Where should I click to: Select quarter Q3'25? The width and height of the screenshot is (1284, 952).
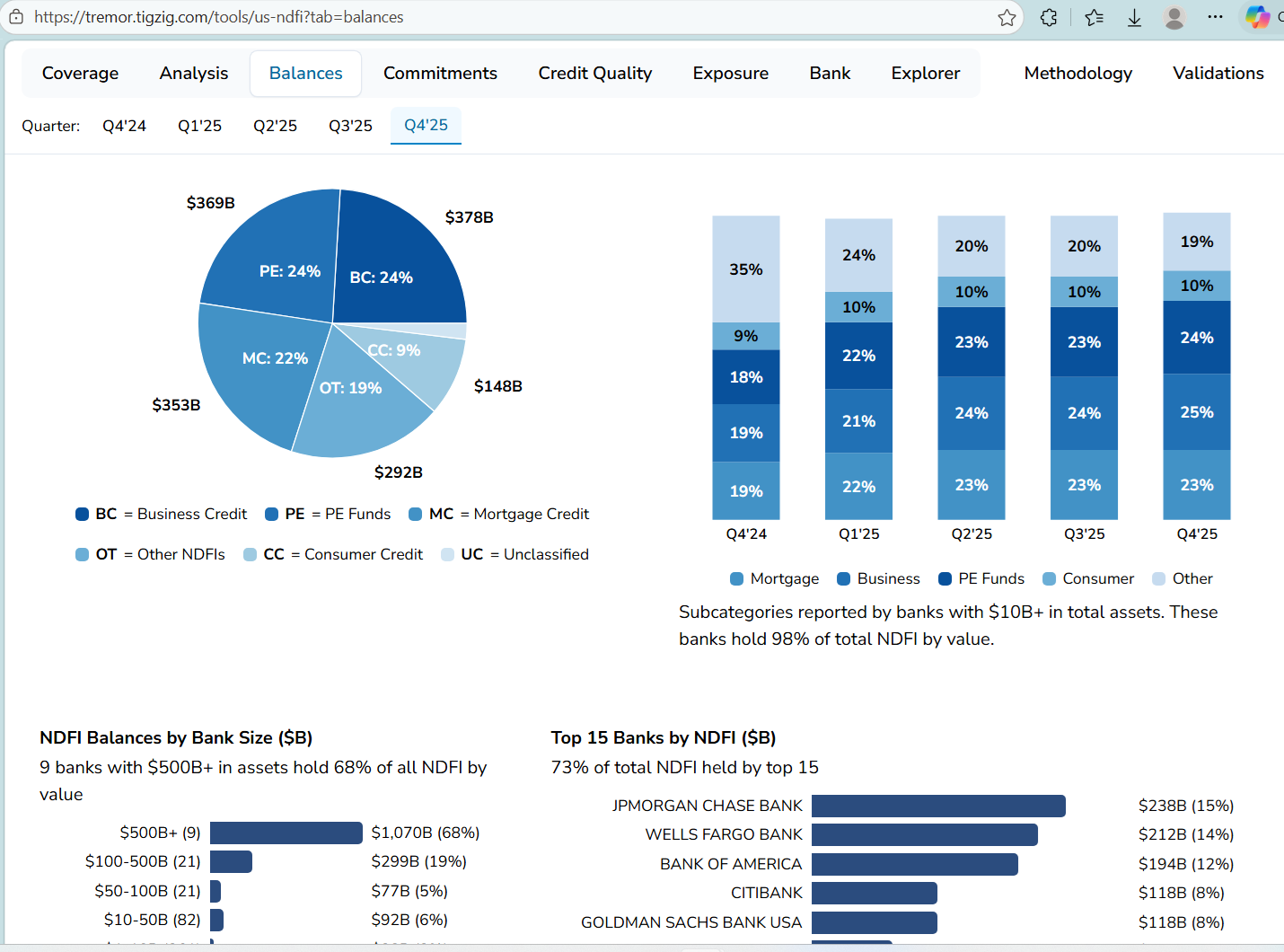350,126
